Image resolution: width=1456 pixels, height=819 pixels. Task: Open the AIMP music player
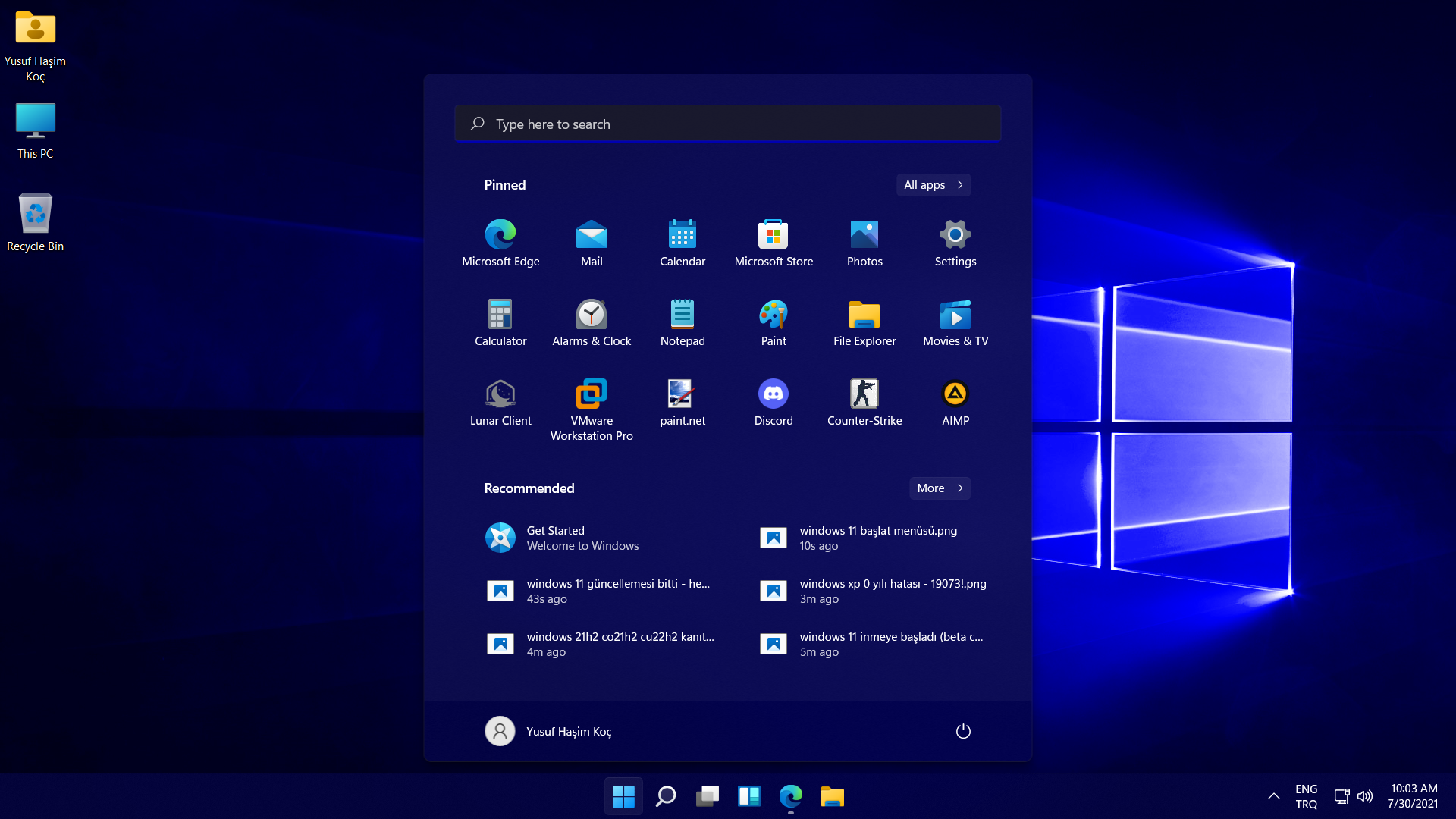pos(955,402)
